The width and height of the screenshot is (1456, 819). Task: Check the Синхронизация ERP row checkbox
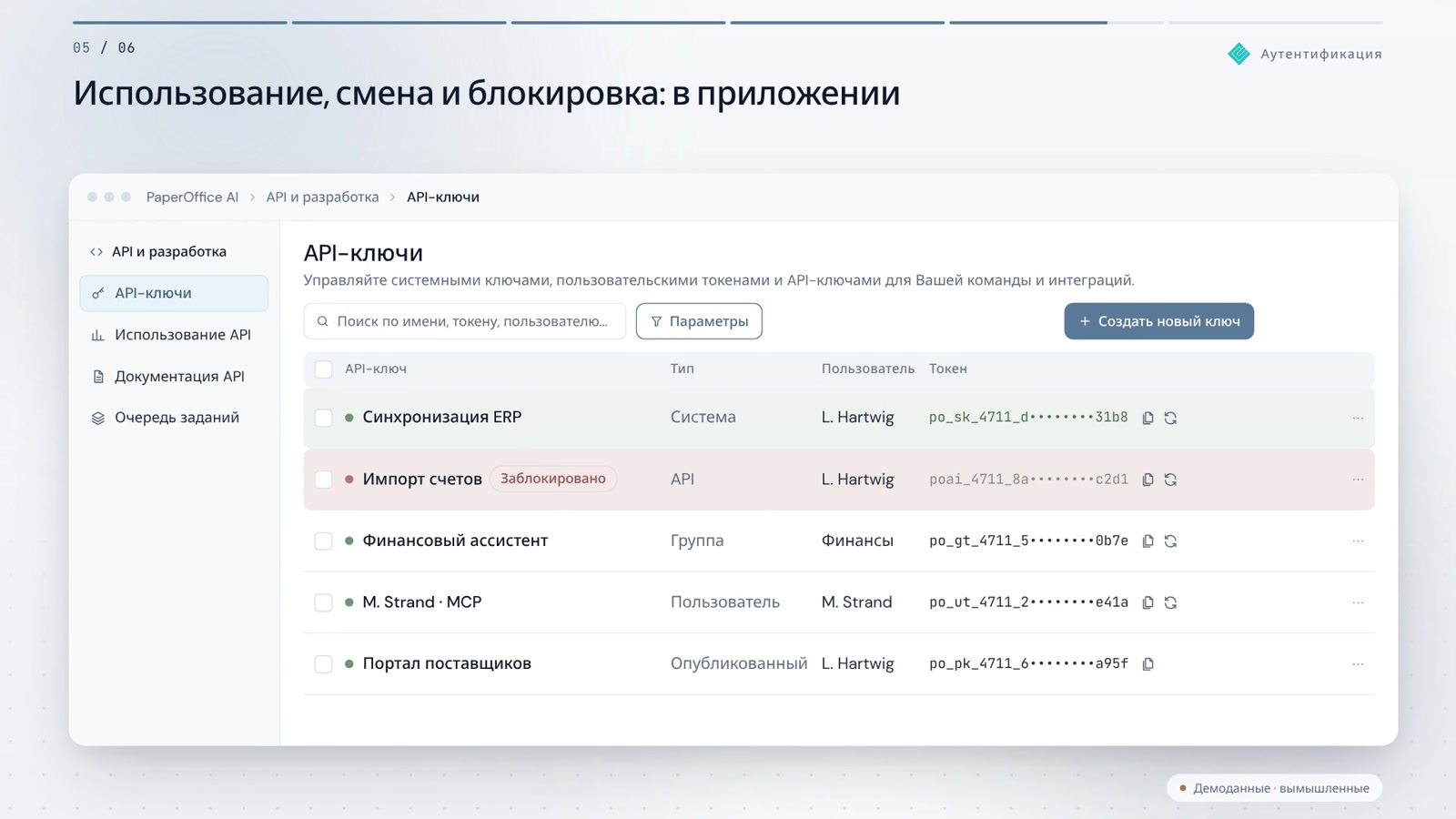click(x=323, y=418)
